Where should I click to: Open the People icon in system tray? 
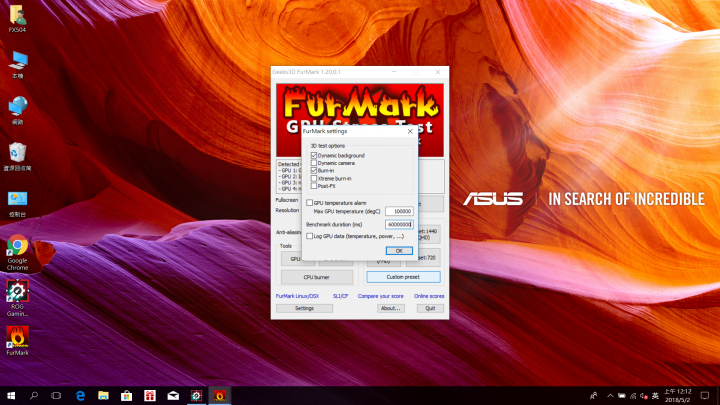[x=594, y=395]
